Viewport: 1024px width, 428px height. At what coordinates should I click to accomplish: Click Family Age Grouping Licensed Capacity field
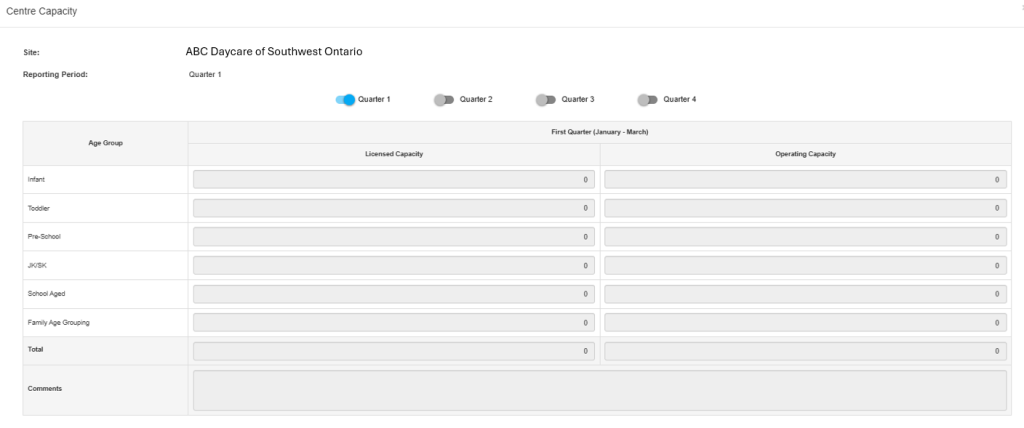(394, 323)
